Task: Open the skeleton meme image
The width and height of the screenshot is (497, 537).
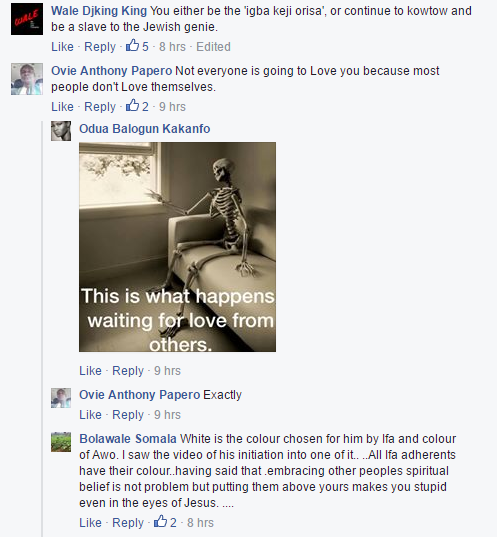Action: pyautogui.click(x=177, y=247)
